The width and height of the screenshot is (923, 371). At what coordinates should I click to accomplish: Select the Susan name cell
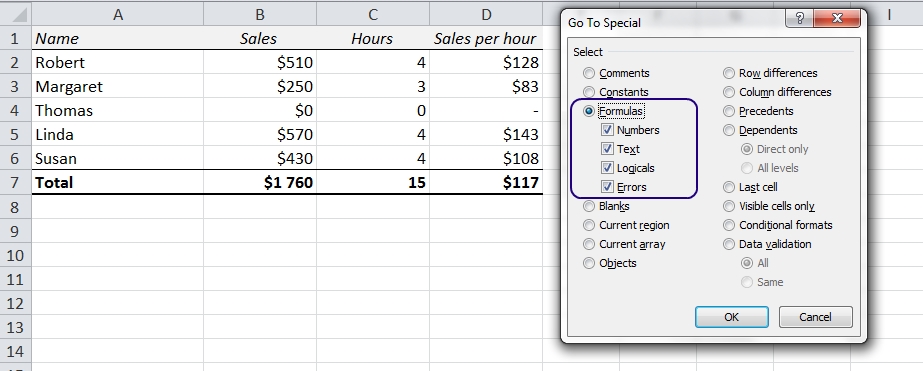(x=118, y=158)
